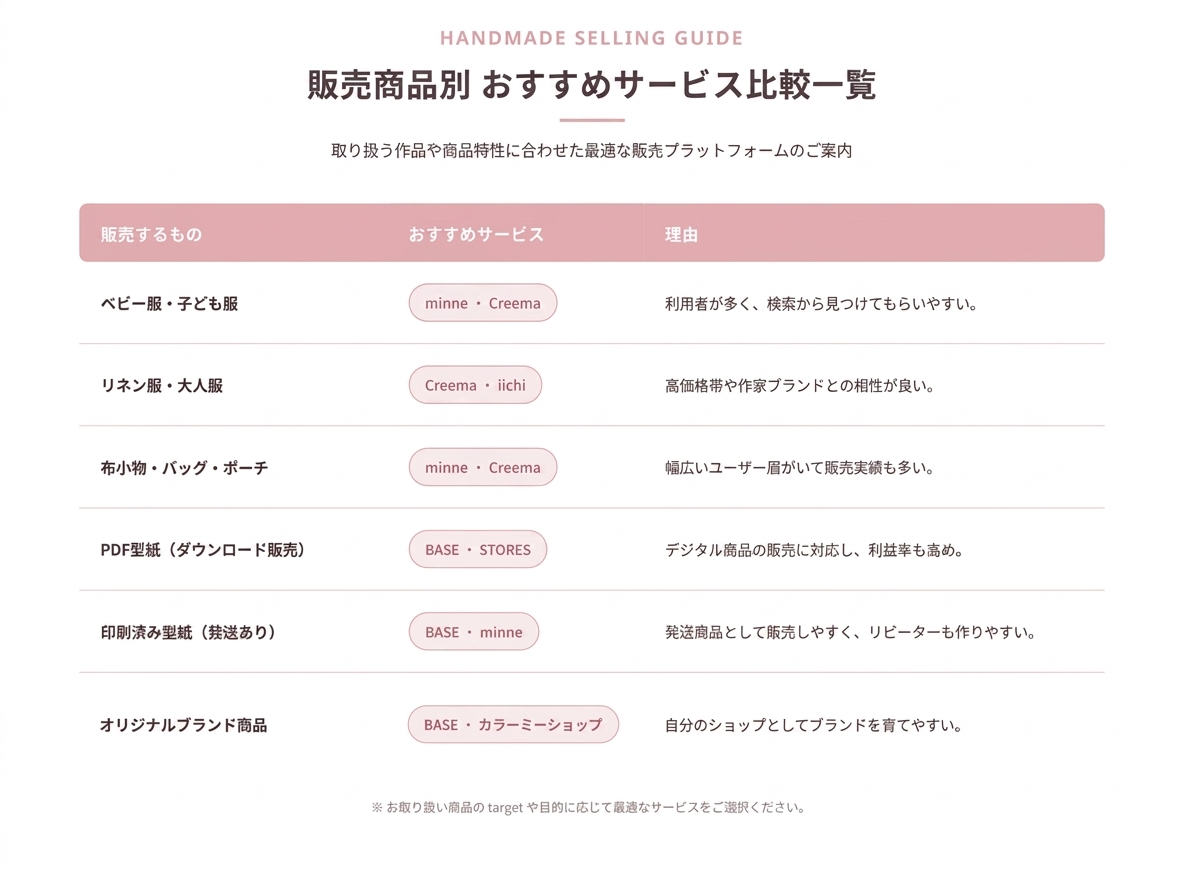Image resolution: width=1193 pixels, height=880 pixels.
Task: Click the 販売商品別 おすすめサービス比較一覧 title
Action: [x=591, y=84]
